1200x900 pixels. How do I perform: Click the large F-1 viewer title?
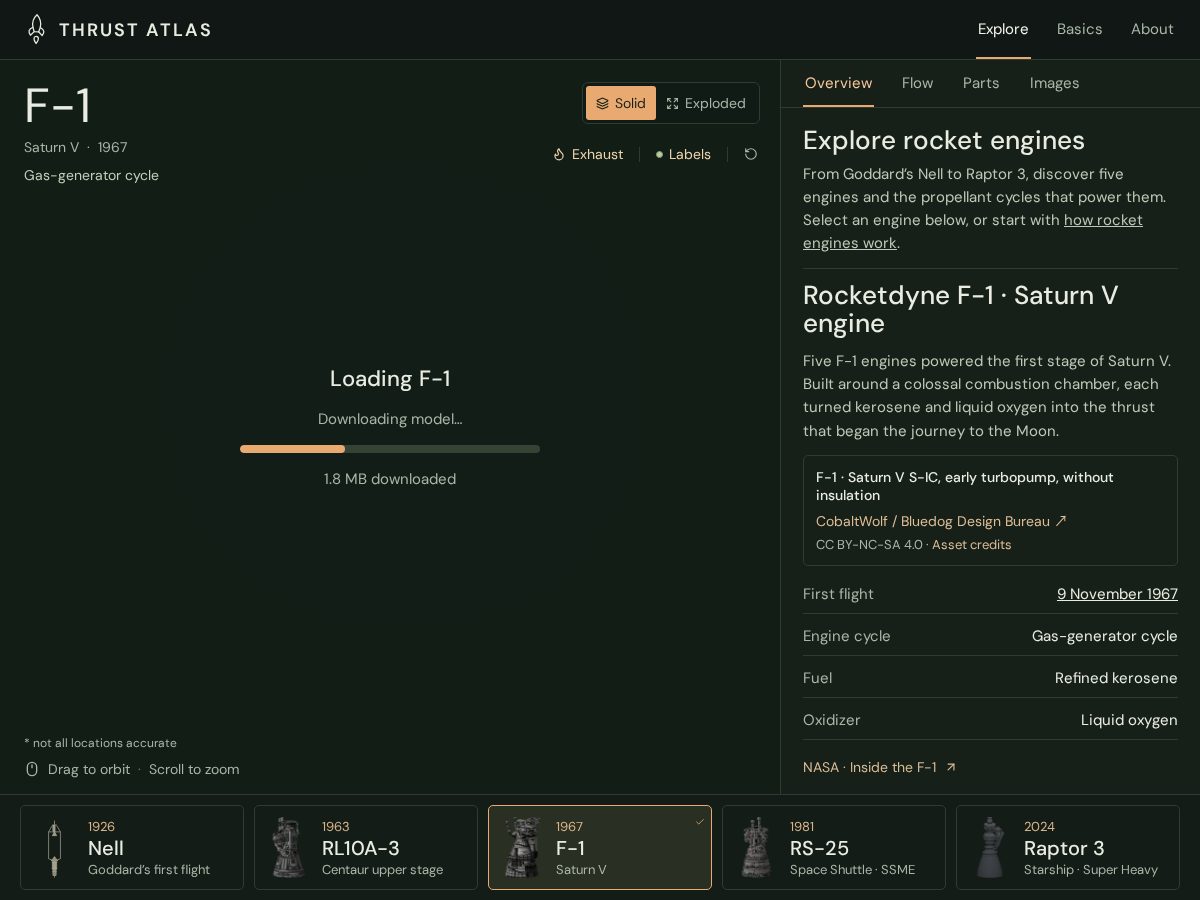[58, 106]
